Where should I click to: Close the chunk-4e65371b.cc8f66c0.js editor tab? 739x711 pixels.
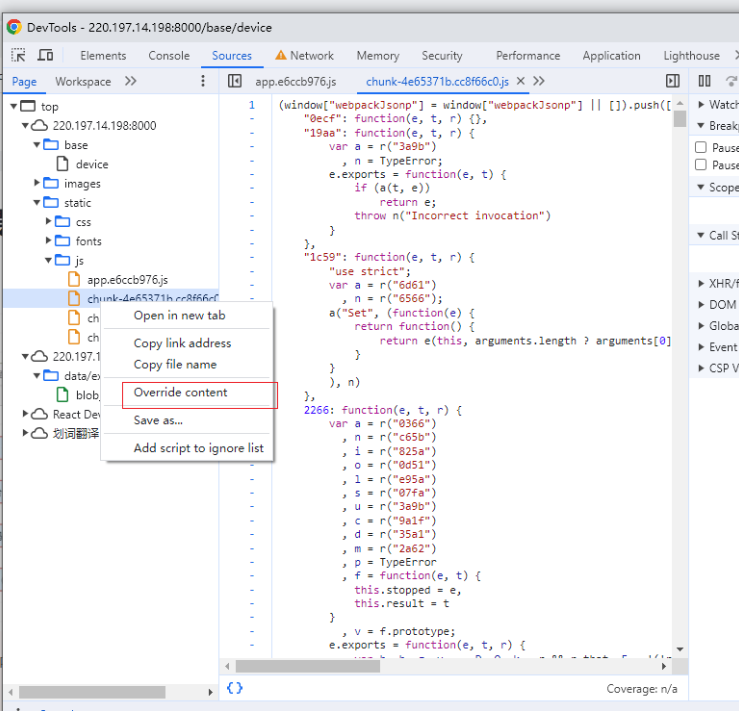521,81
